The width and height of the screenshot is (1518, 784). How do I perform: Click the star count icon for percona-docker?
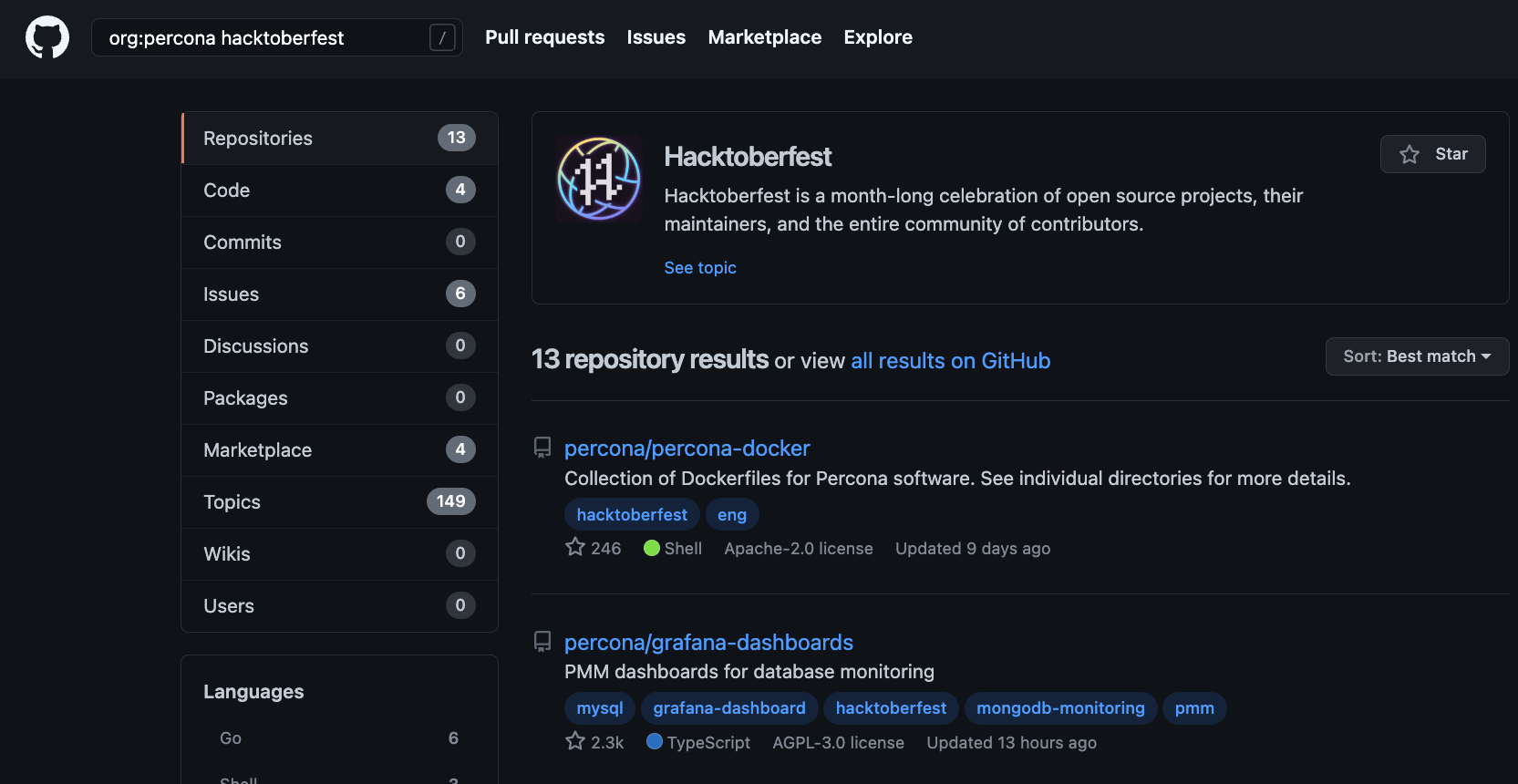pos(575,547)
